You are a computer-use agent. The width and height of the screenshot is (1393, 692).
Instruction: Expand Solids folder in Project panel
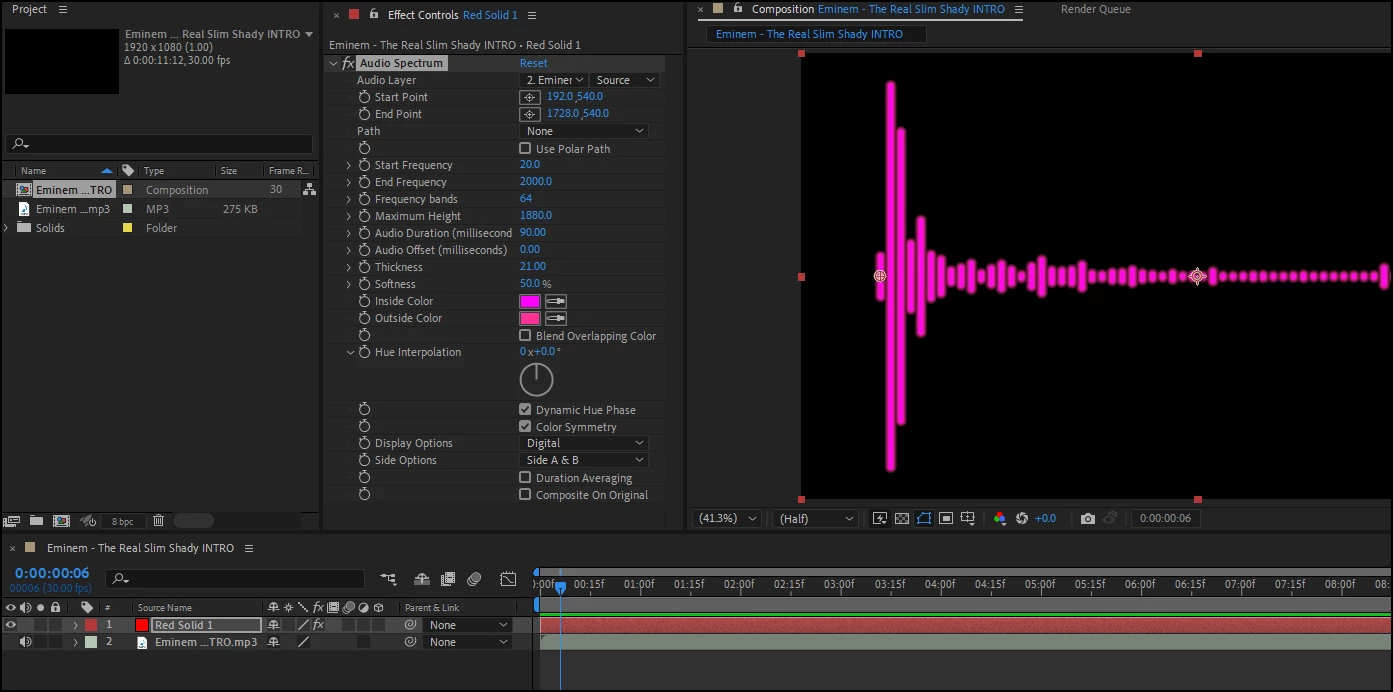point(7,228)
